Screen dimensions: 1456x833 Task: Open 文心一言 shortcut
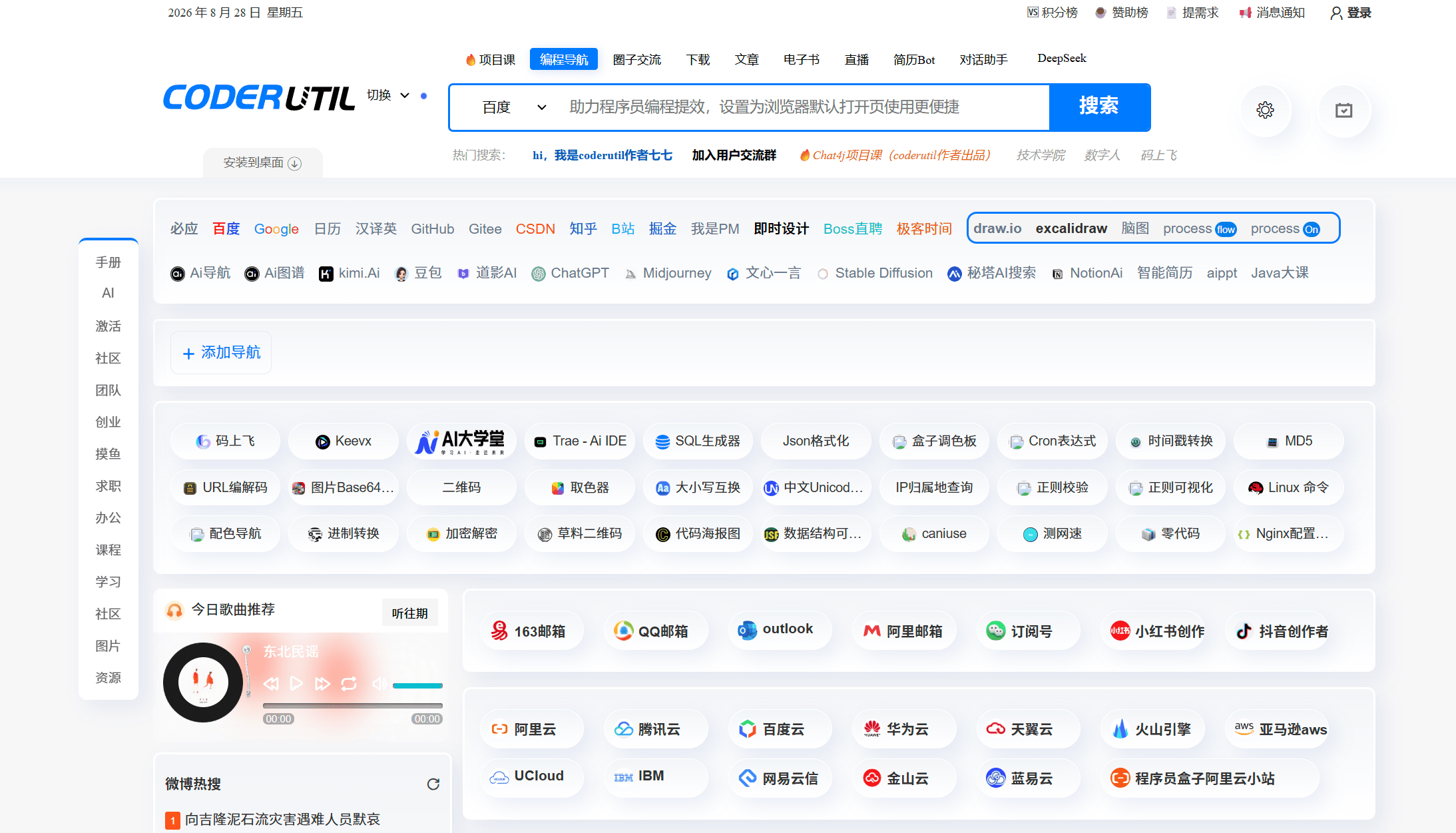(x=764, y=273)
